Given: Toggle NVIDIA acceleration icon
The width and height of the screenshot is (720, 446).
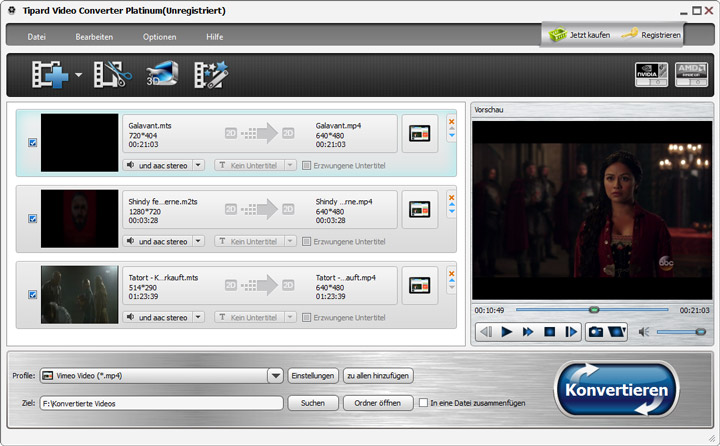Looking at the screenshot, I should coord(651,74).
